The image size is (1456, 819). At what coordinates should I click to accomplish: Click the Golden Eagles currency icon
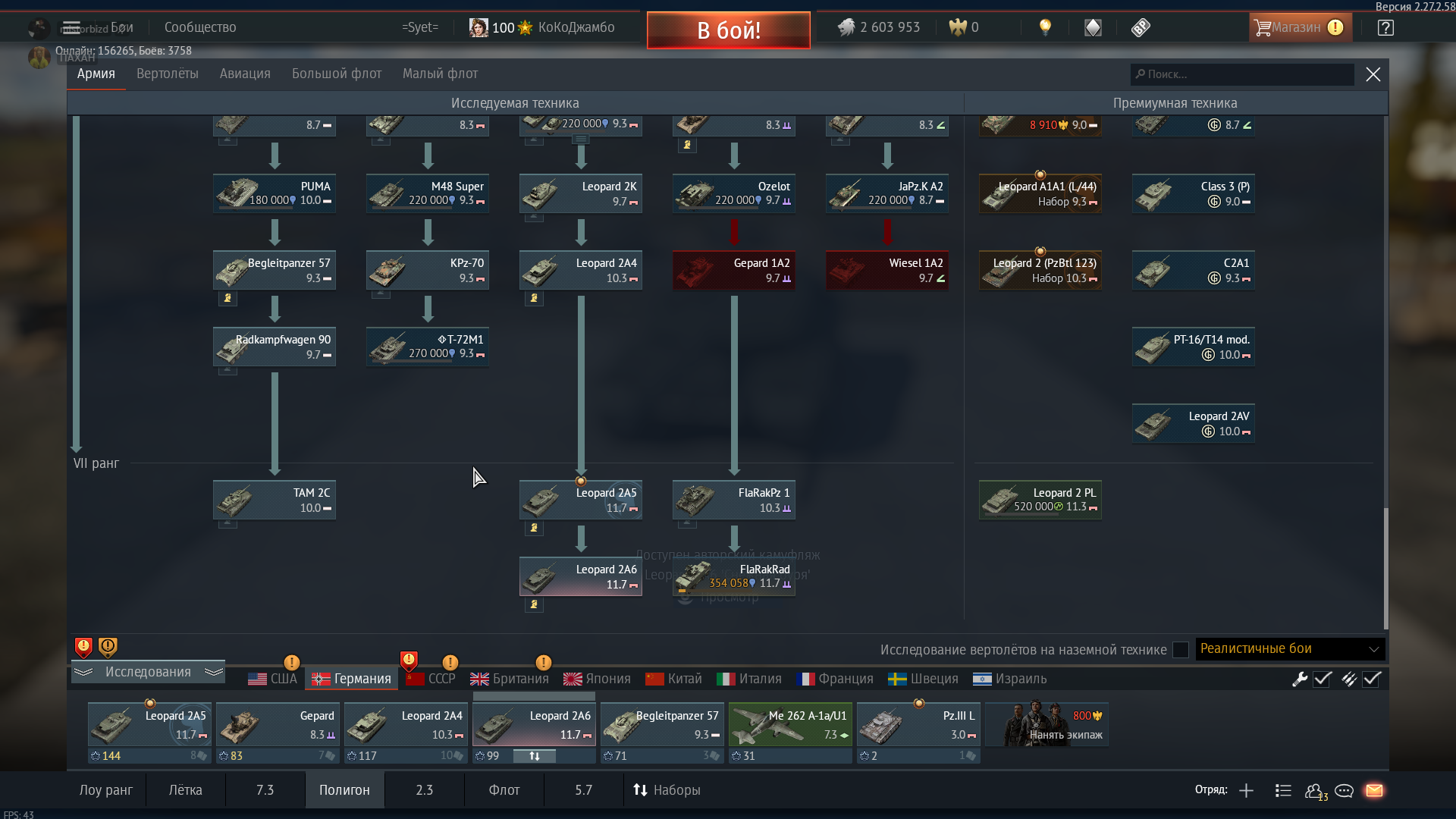pyautogui.click(x=958, y=27)
